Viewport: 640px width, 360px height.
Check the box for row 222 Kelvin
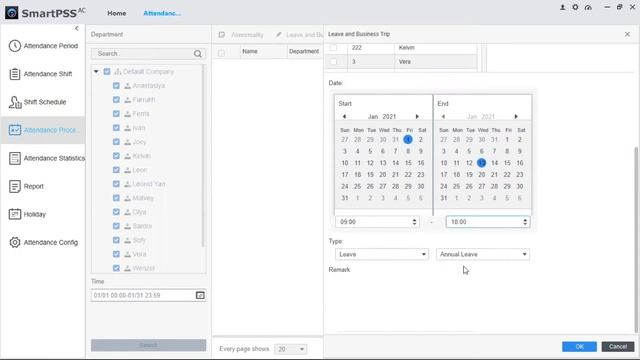333,48
